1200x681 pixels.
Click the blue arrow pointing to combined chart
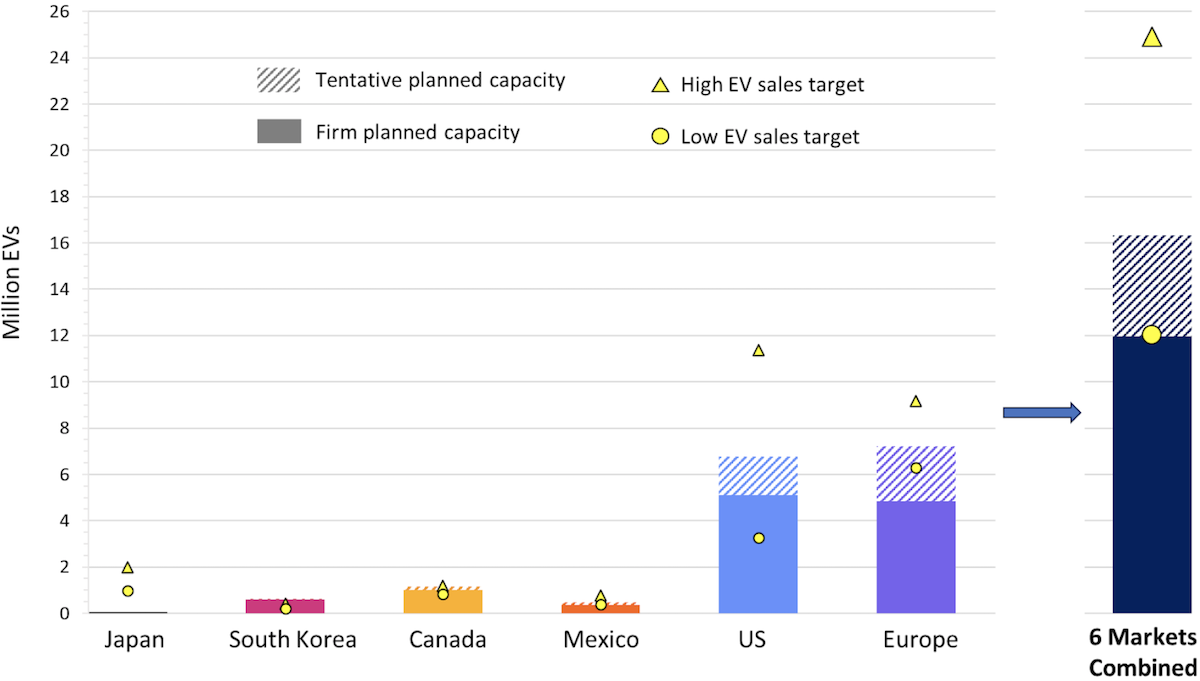point(1042,412)
